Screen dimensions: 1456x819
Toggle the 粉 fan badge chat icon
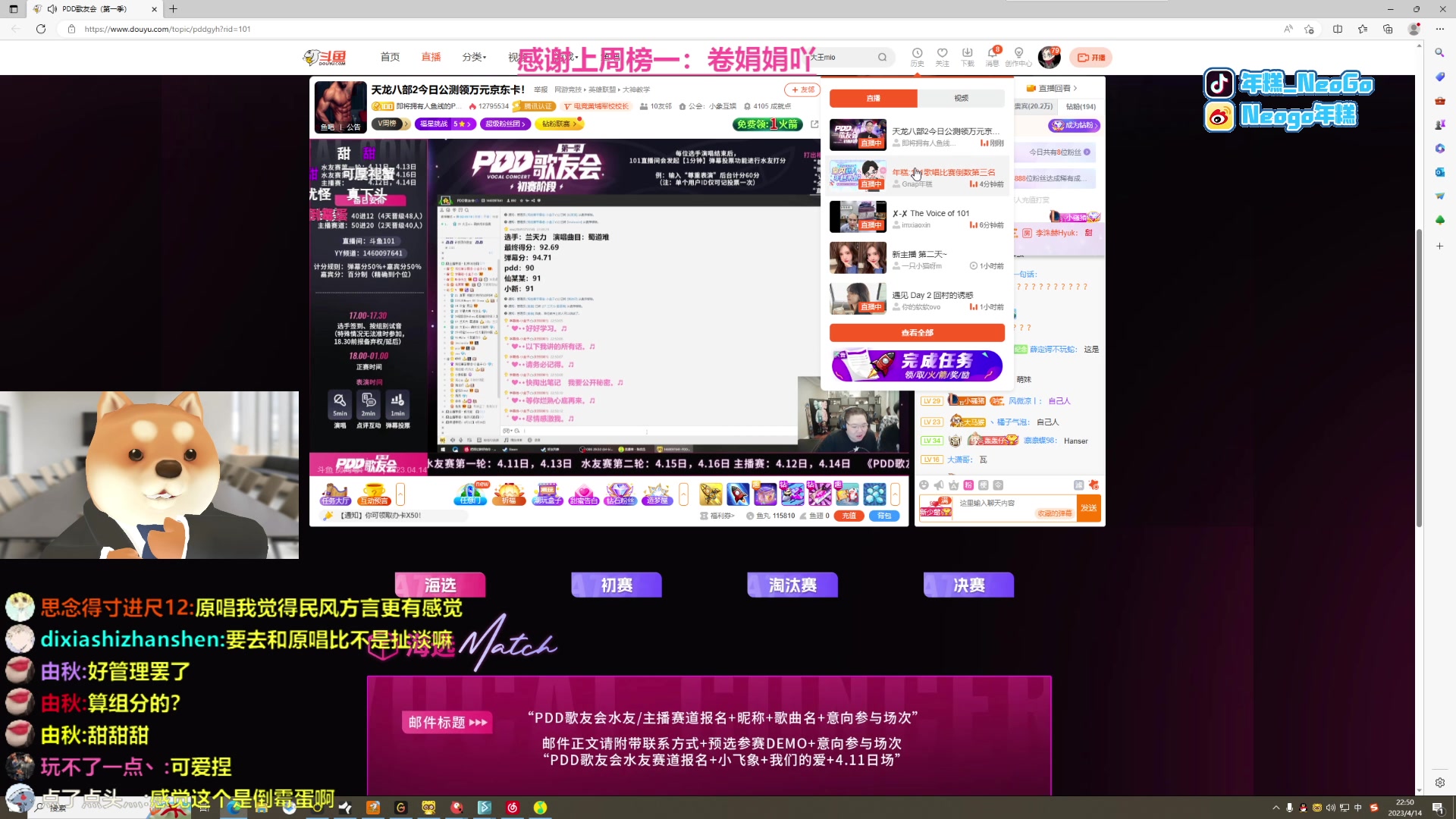pos(968,485)
